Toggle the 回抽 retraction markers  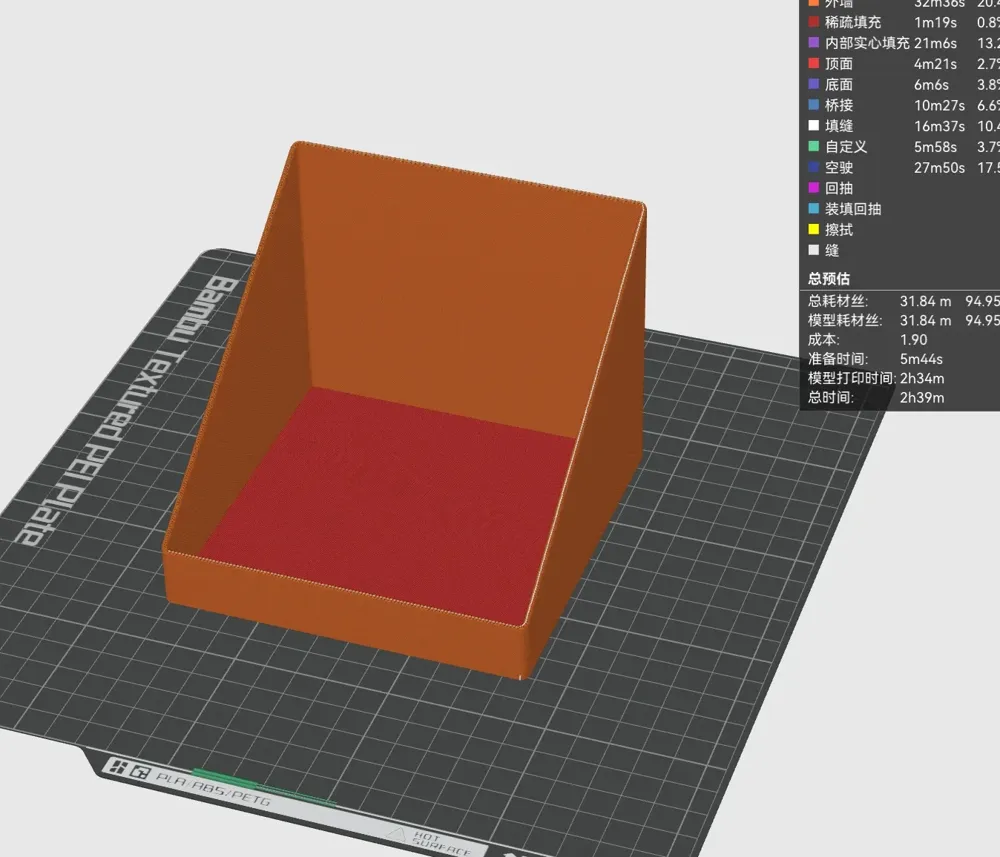point(839,188)
